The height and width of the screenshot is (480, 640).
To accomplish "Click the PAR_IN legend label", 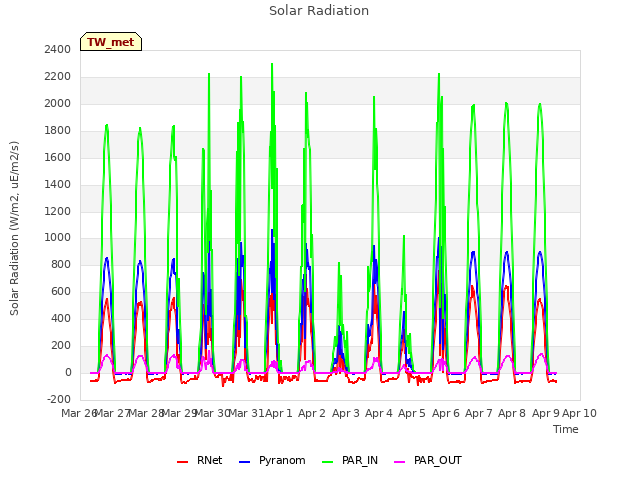I will (360, 460).
